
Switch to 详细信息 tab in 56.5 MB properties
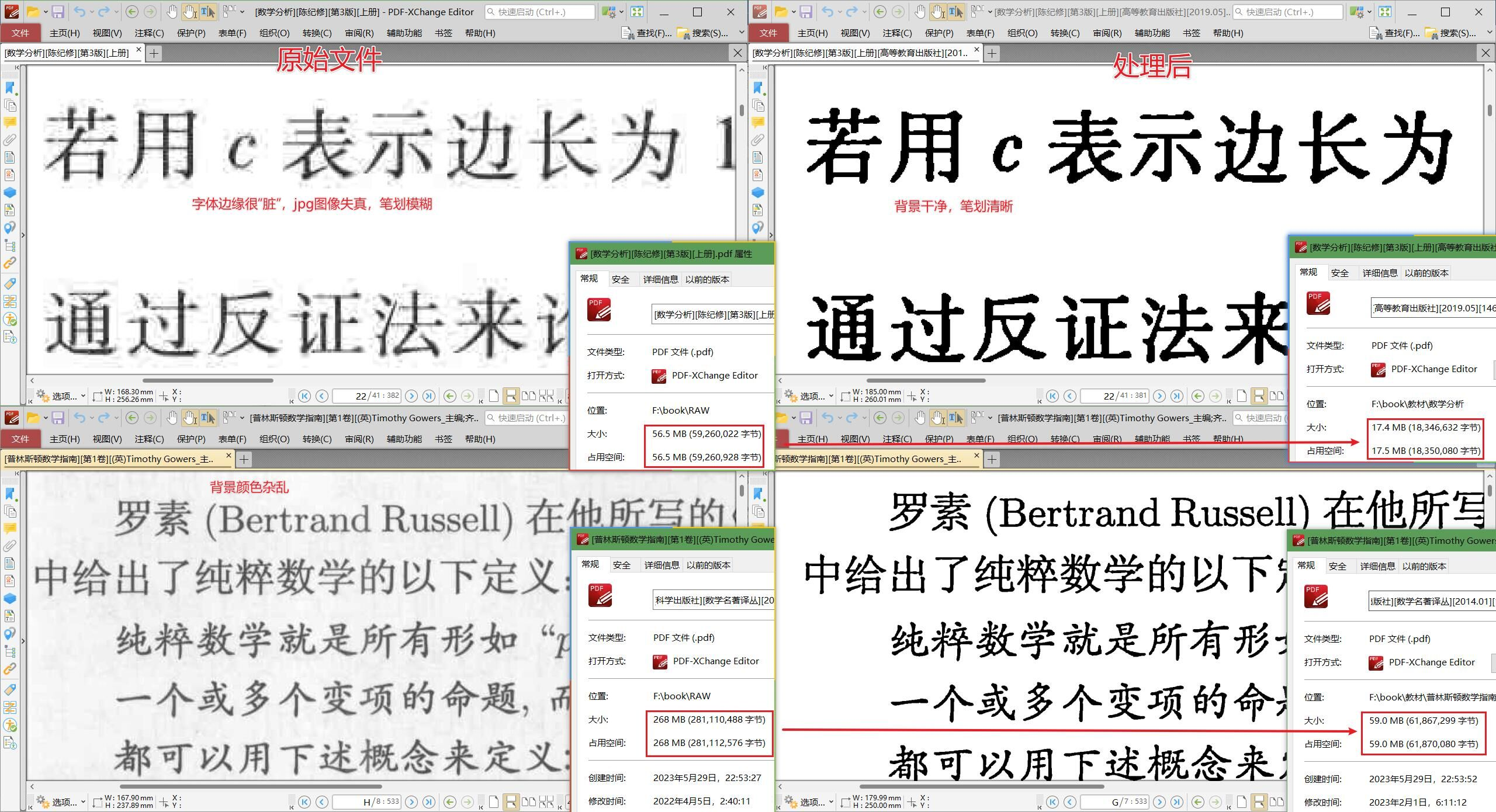[660, 279]
